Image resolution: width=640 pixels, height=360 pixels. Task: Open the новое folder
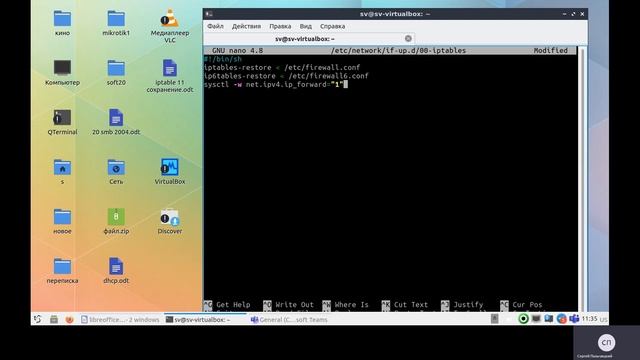tap(62, 217)
